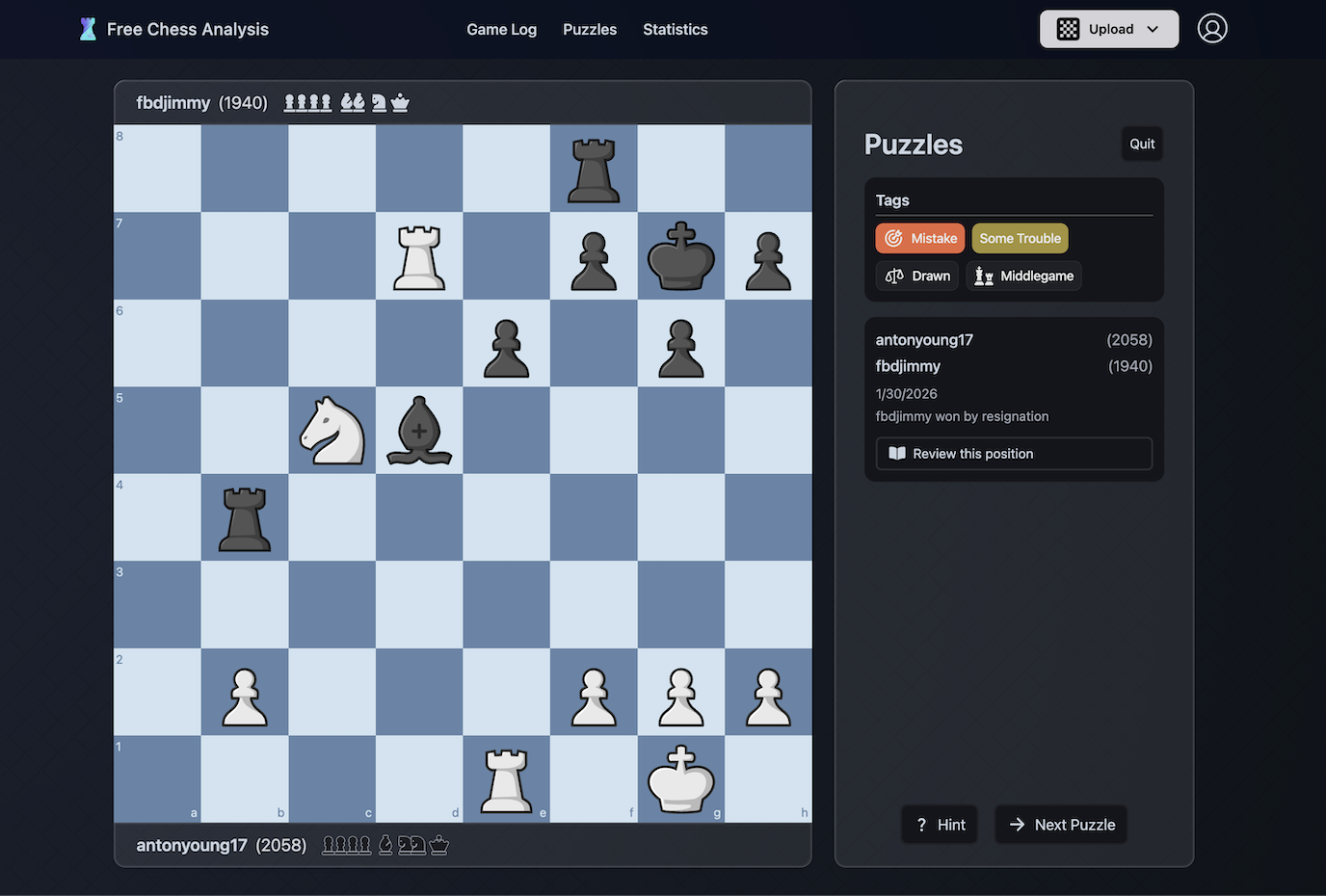Expand the Upload dropdown chevron

click(x=1153, y=29)
